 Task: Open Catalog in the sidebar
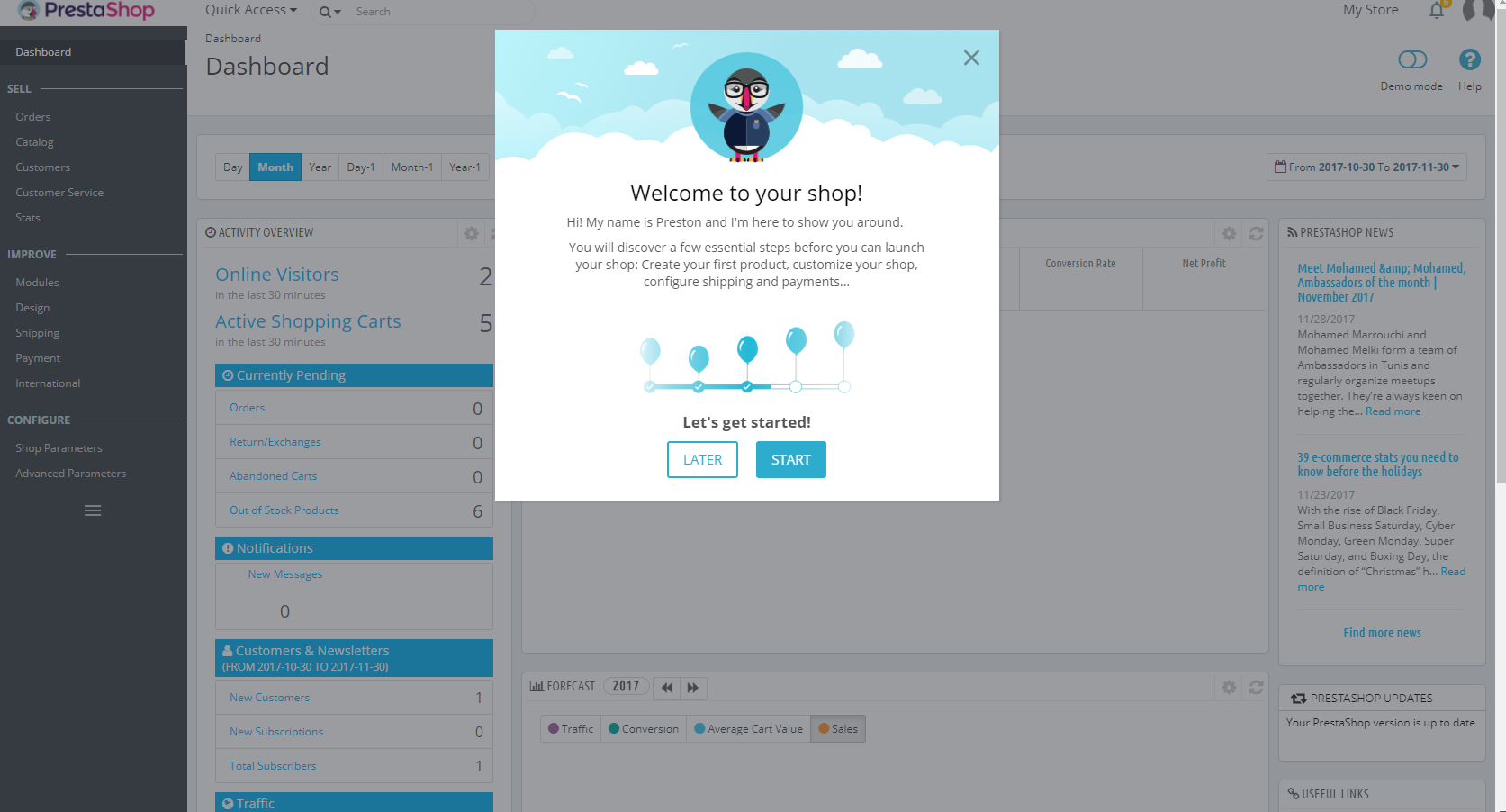(x=34, y=142)
